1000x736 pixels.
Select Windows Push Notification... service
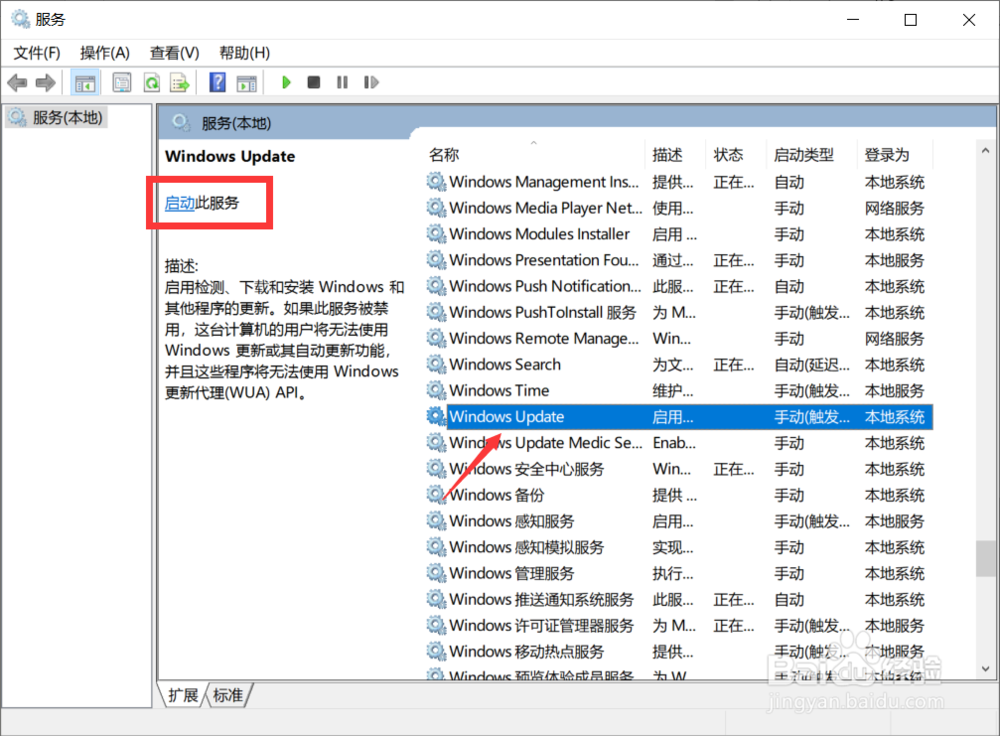(x=679, y=286)
